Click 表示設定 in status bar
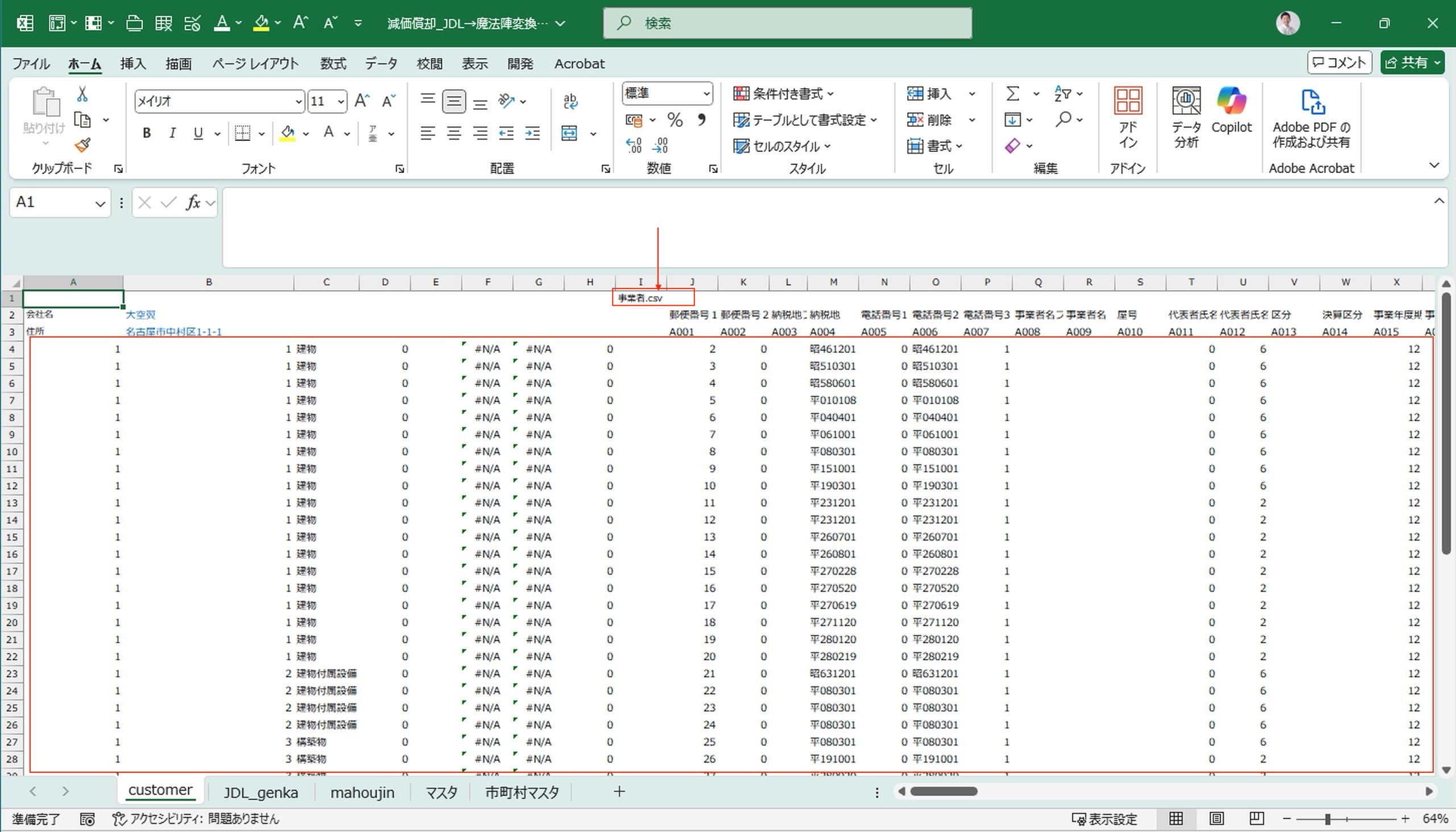The width and height of the screenshot is (1456, 832). pyautogui.click(x=1105, y=819)
